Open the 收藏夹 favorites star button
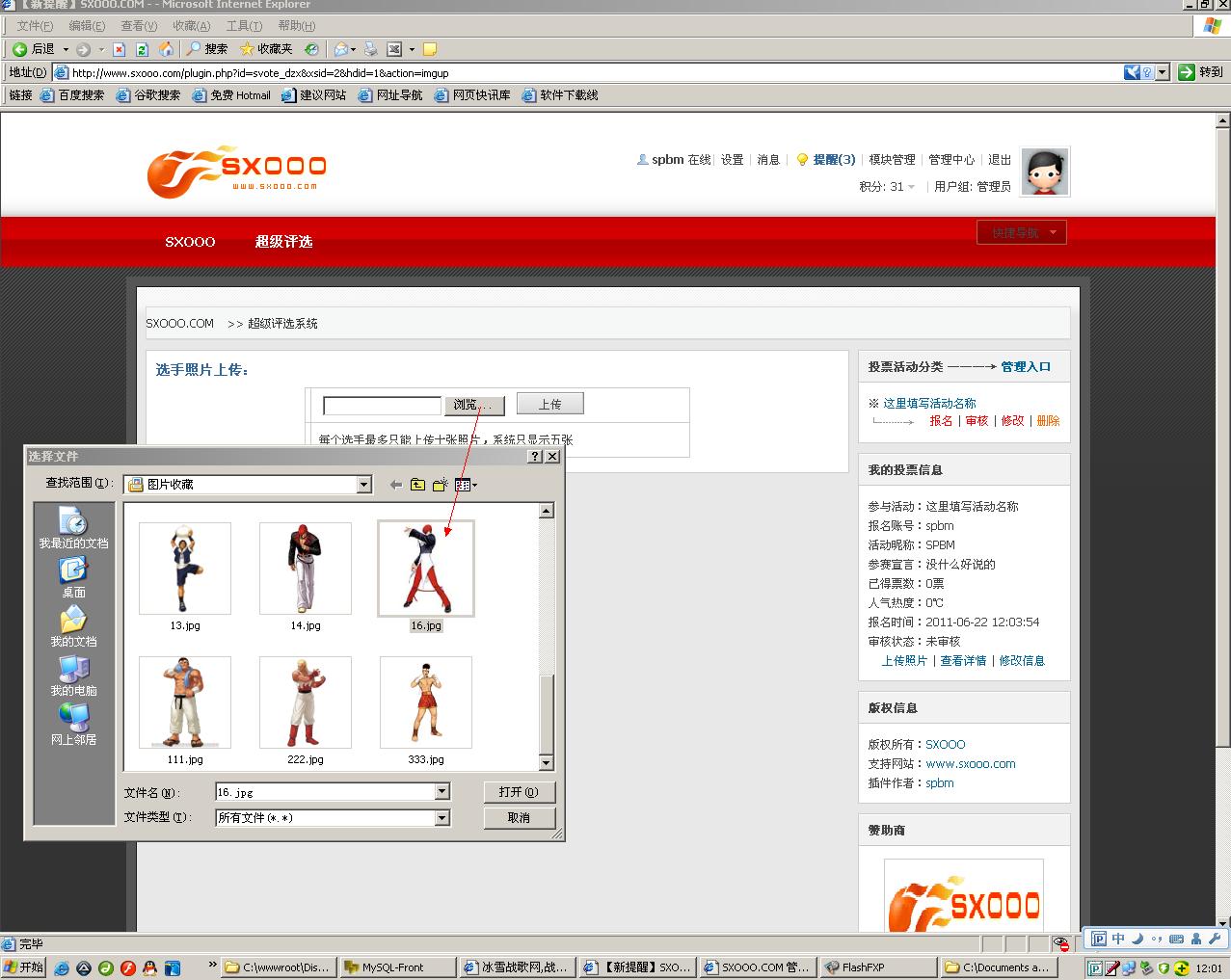This screenshot has width=1231, height=980. pyautogui.click(x=266, y=49)
